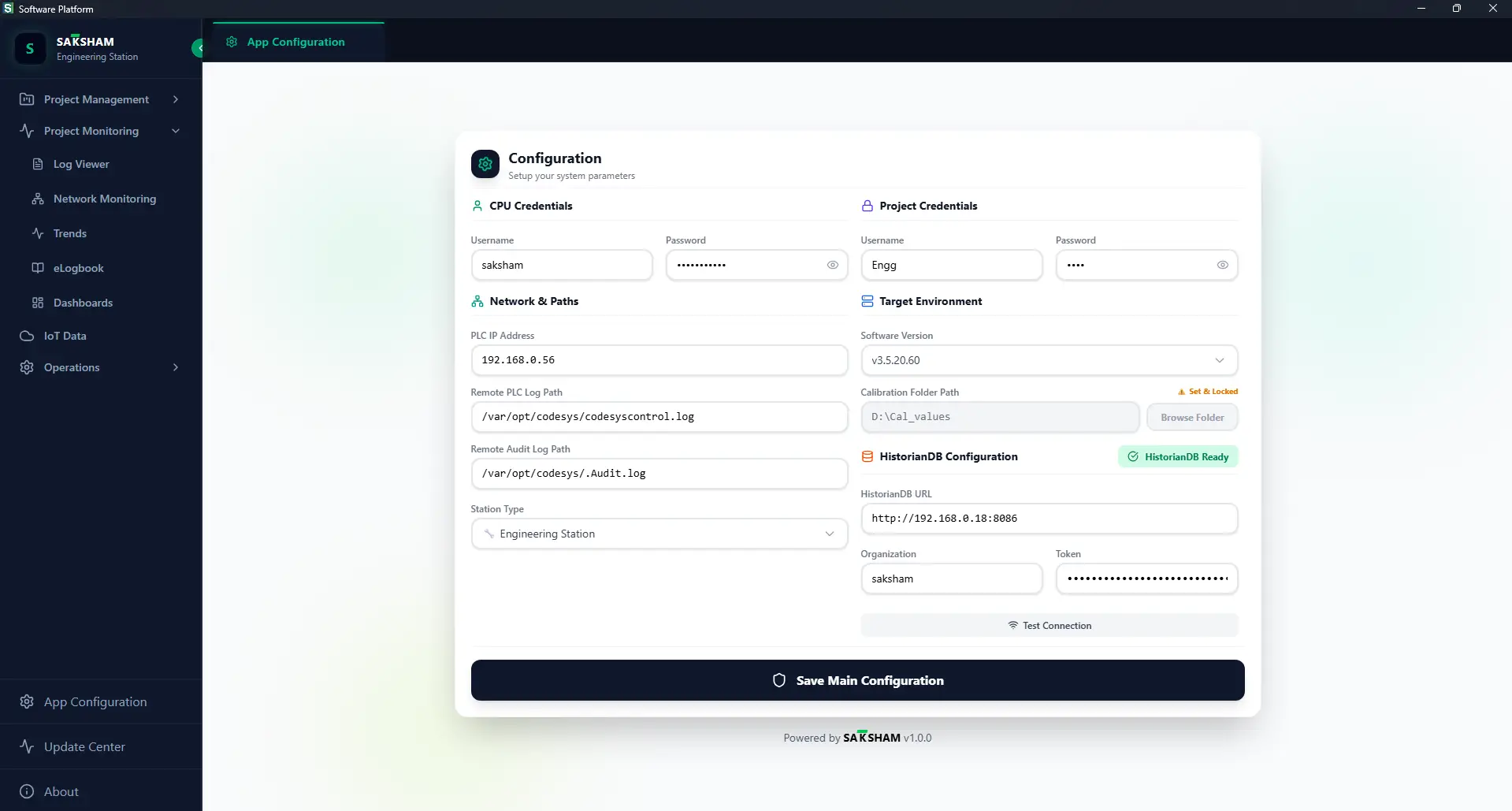Click the Browse Folder button
The width and height of the screenshot is (1512, 811).
pos(1192,417)
